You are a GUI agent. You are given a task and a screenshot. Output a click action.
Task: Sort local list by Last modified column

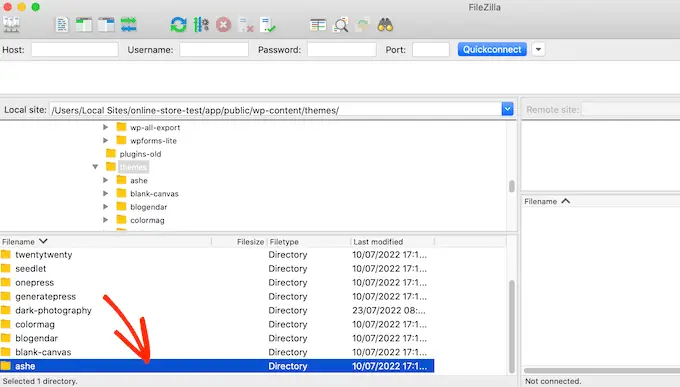coord(392,242)
